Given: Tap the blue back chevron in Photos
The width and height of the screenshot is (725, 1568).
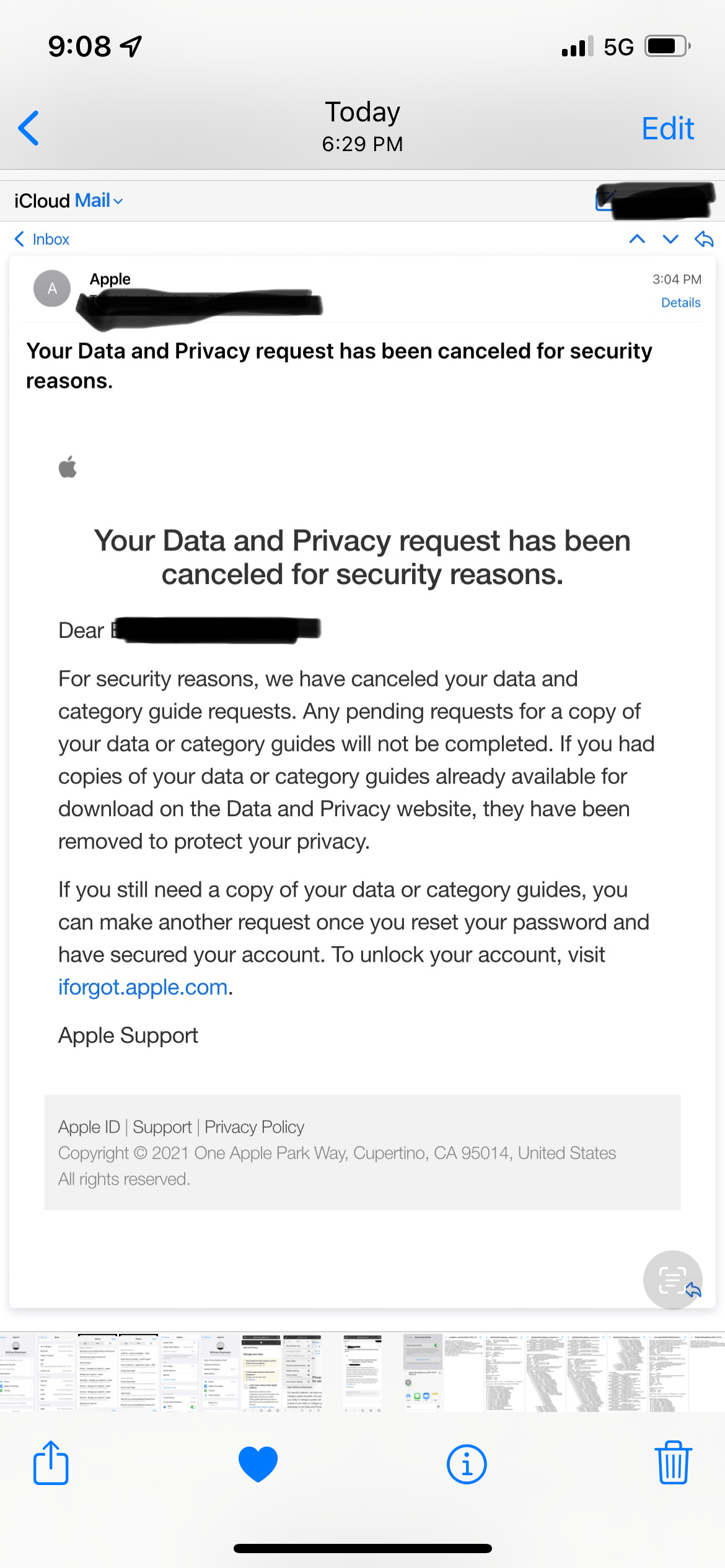Looking at the screenshot, I should (29, 128).
